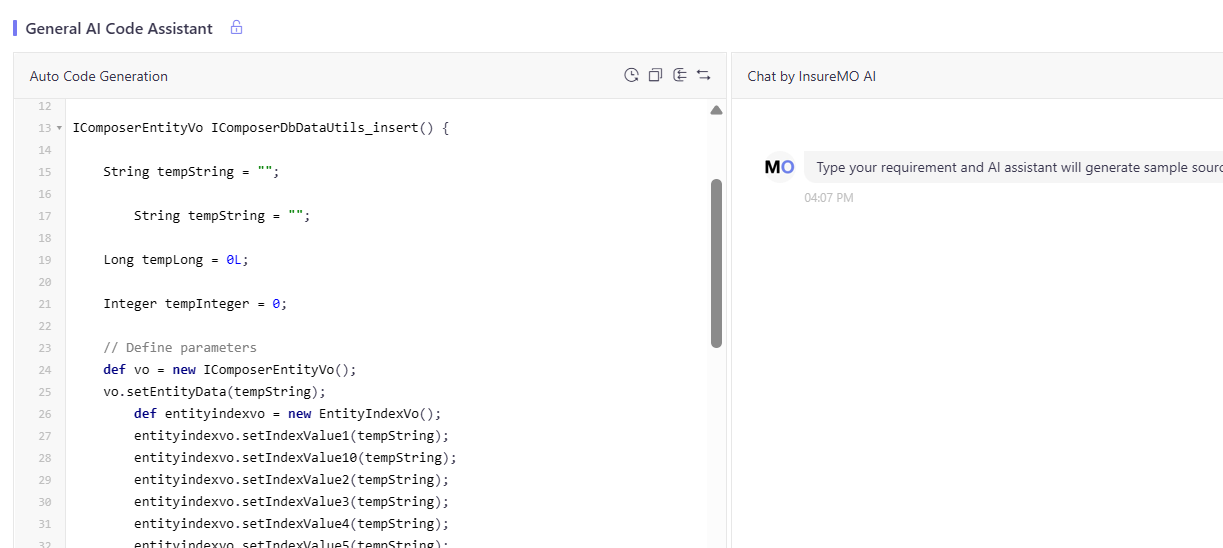
Task: Collapse code fold arrow at line 13
Action: [60, 128]
